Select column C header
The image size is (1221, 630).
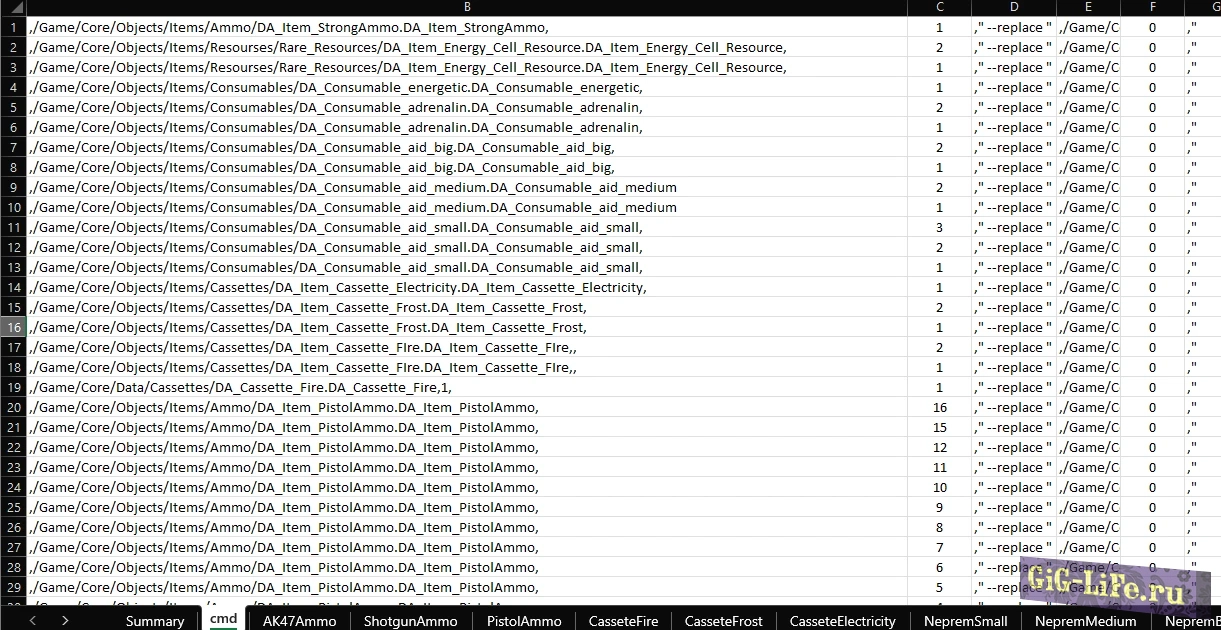tap(939, 8)
